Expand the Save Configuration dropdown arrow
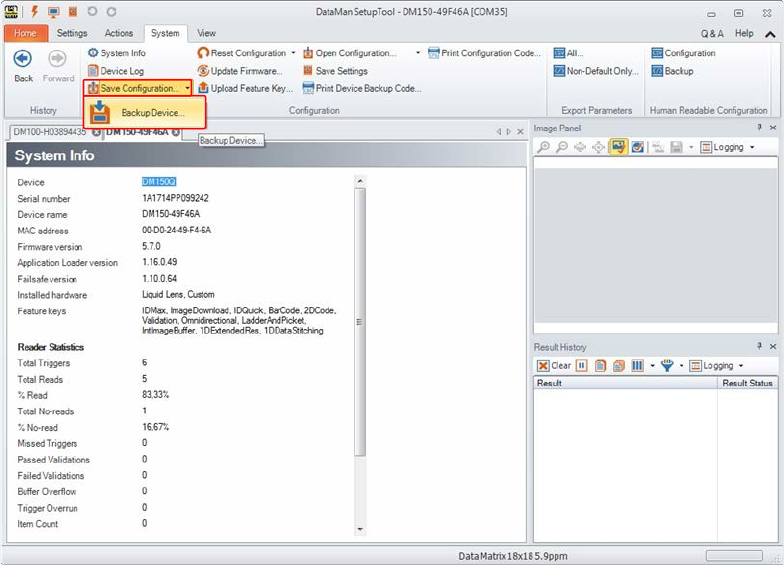The height and width of the screenshot is (565, 784). point(187,89)
